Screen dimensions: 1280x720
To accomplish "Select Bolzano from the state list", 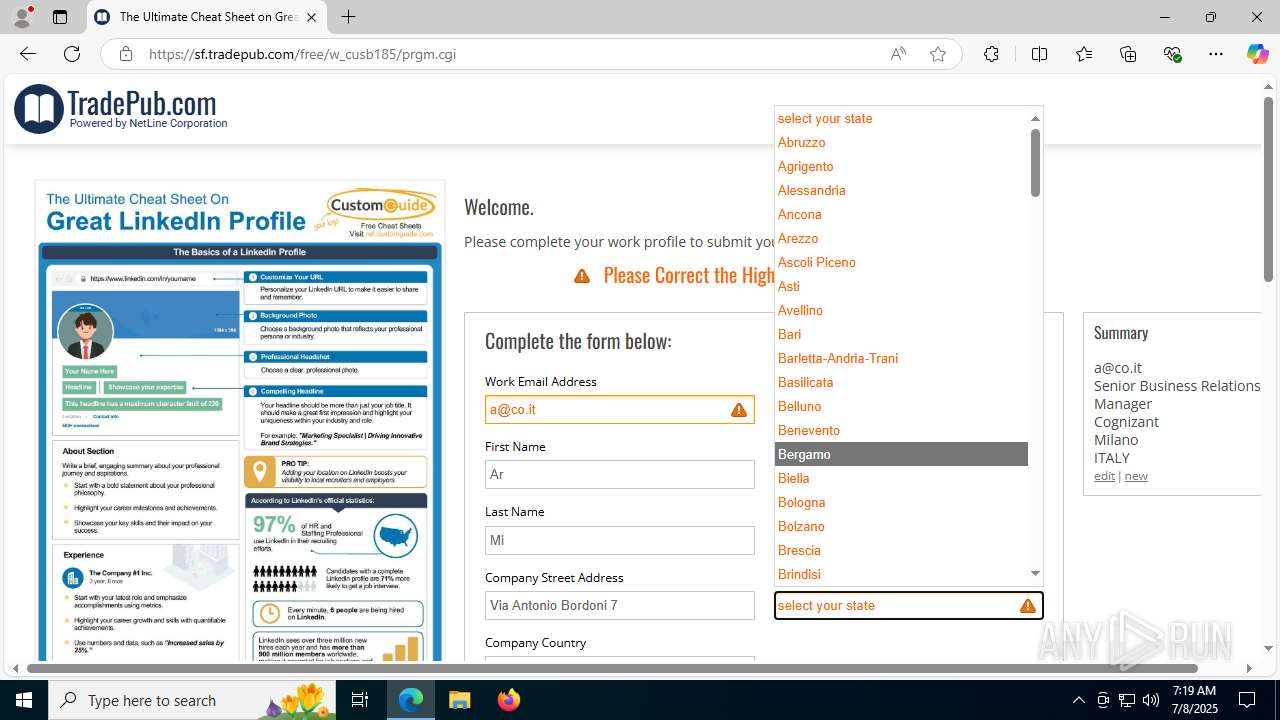I will pyautogui.click(x=901, y=526).
